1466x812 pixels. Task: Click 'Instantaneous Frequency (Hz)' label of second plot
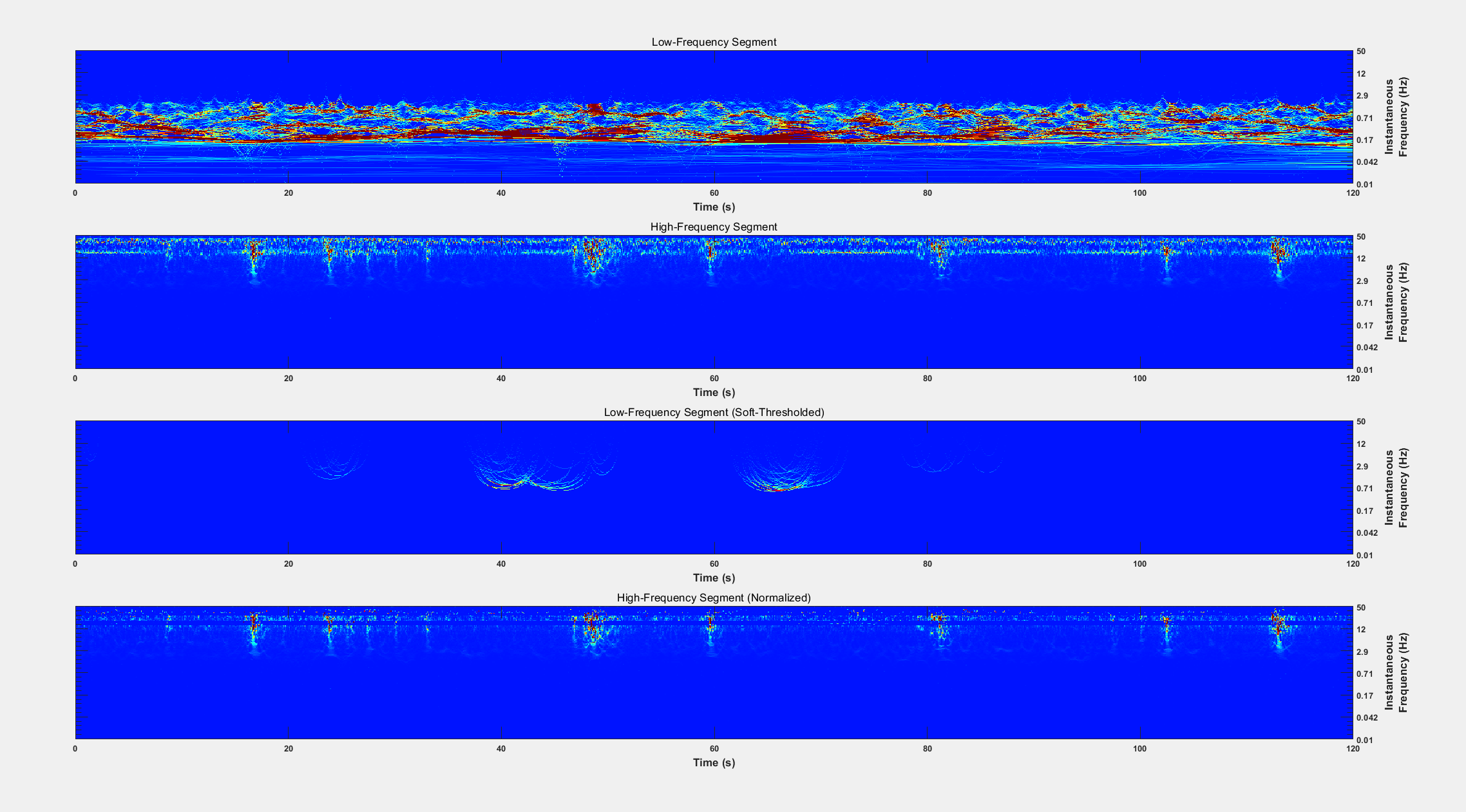click(1396, 303)
